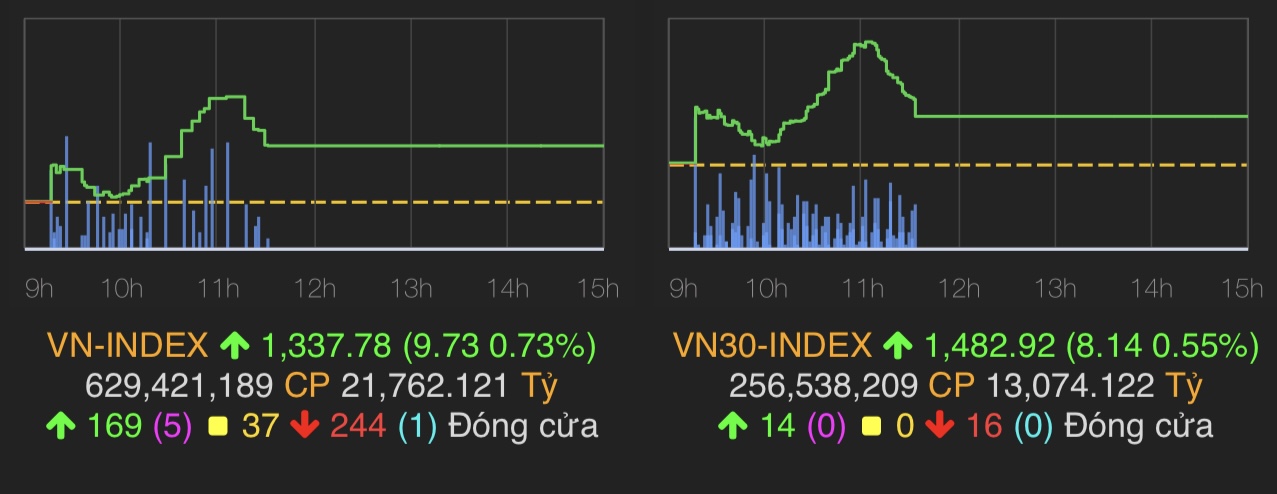This screenshot has width=1277, height=494.
Task: Select the VN-INDEX value 1,337.78
Action: [x=326, y=347]
